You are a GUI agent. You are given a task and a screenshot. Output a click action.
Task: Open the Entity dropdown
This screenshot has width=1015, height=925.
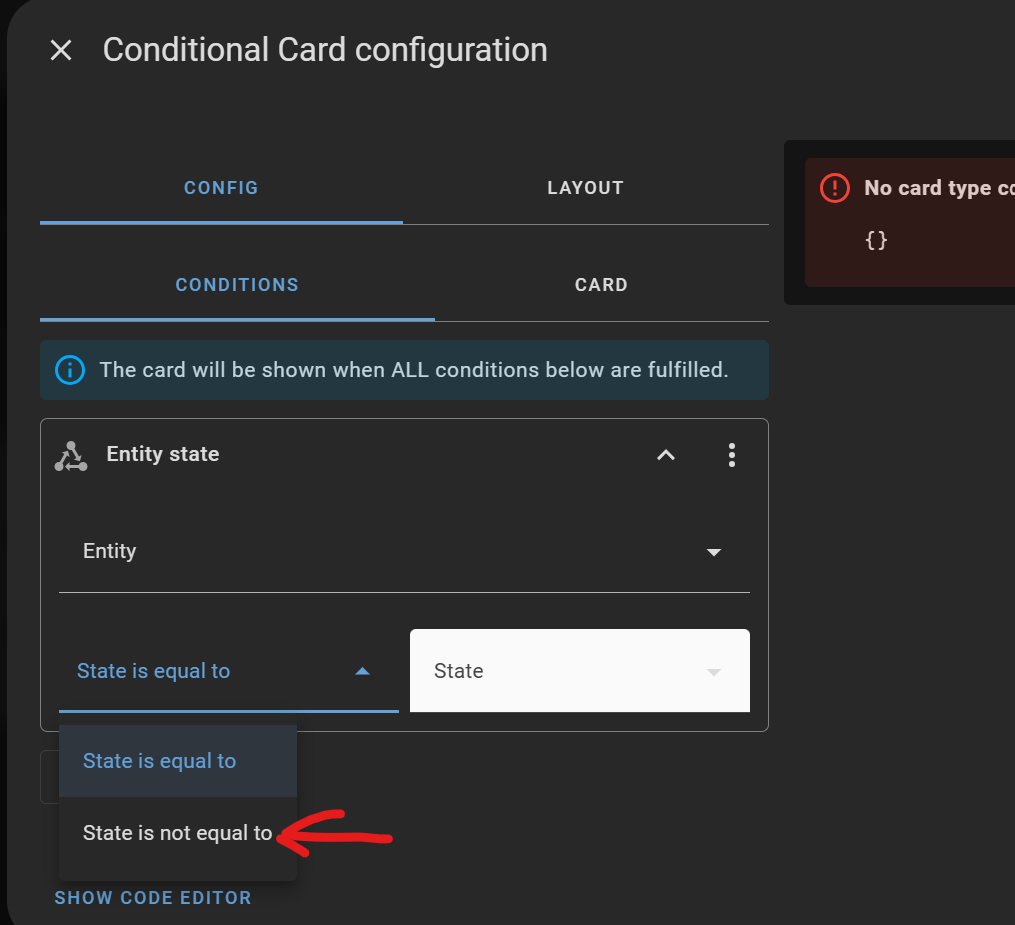click(x=400, y=551)
